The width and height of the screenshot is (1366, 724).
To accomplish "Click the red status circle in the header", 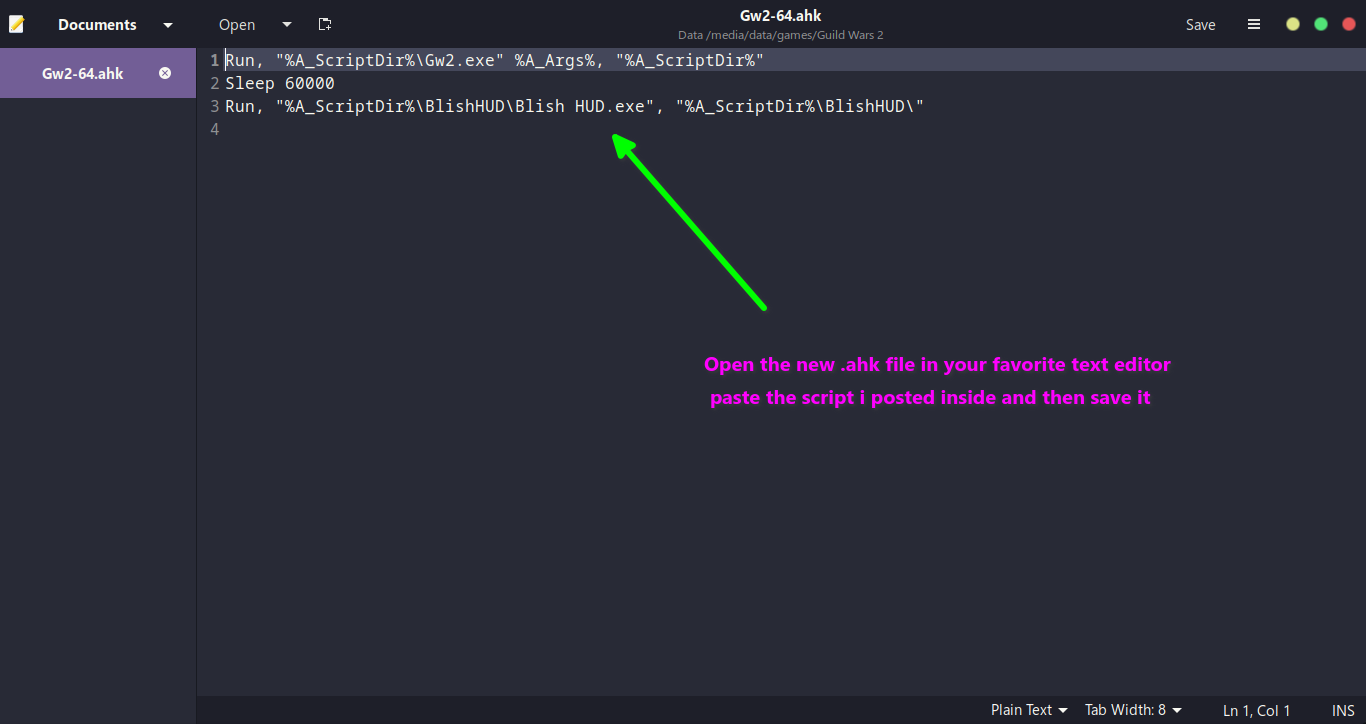I will coord(1348,22).
